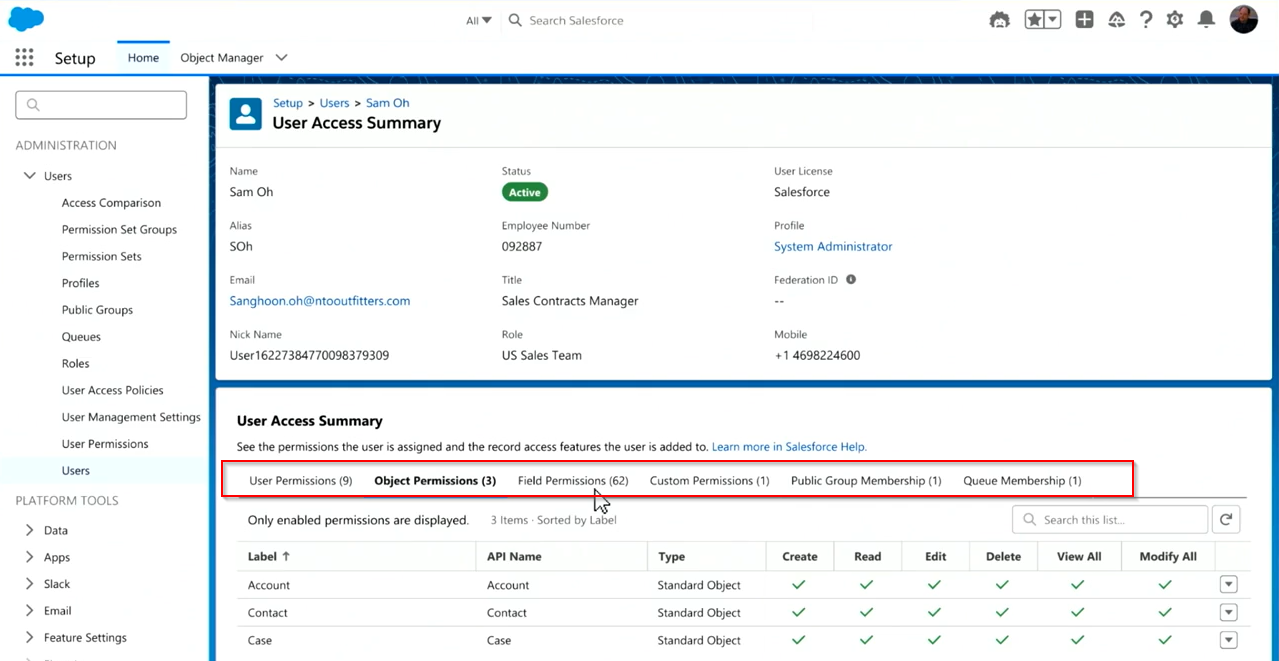This screenshot has width=1279, height=661.
Task: Click the Favorites star icon
Action: pos(1035,20)
